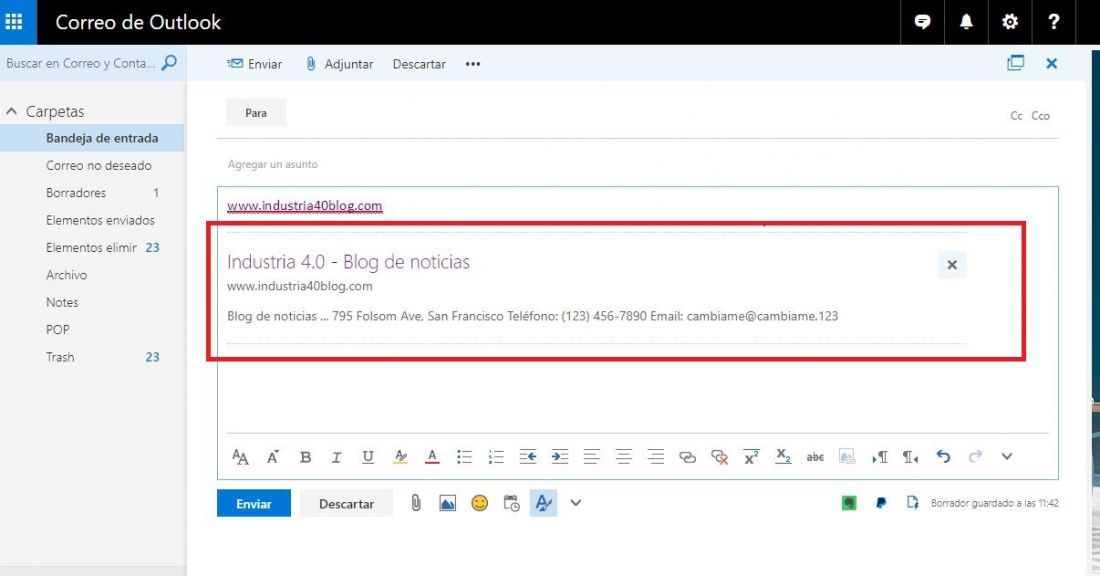The image size is (1100, 576).
Task: Pick a text highlight color
Action: click(x=401, y=457)
